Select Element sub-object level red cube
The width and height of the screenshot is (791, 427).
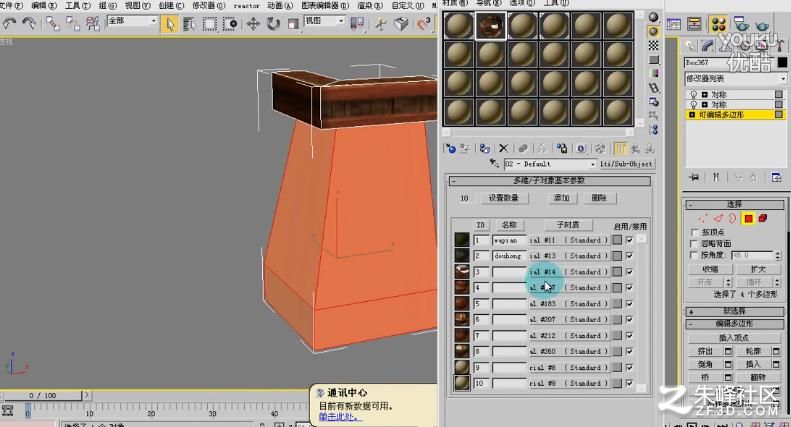(x=763, y=218)
